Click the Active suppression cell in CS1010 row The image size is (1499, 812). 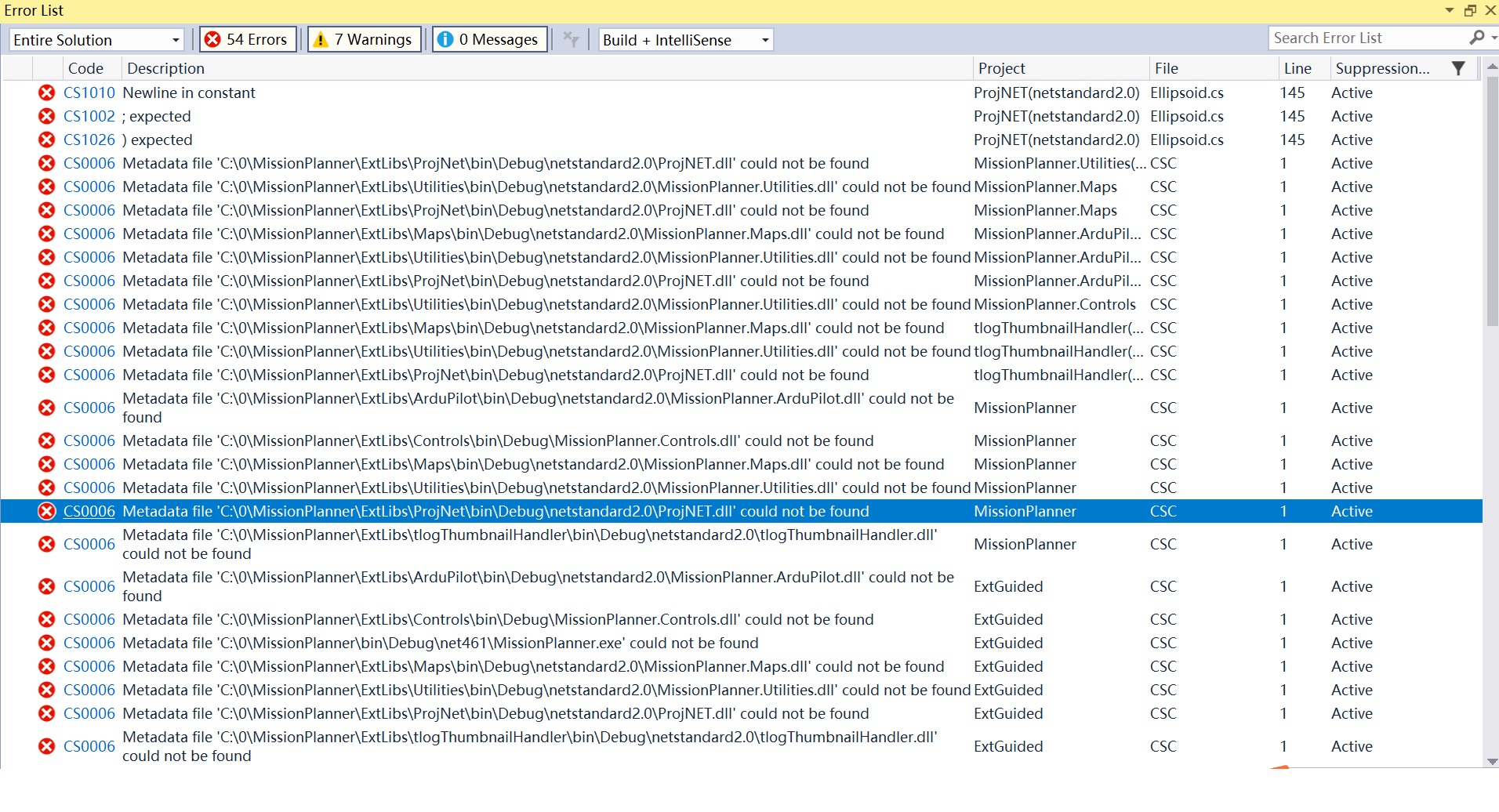point(1352,92)
